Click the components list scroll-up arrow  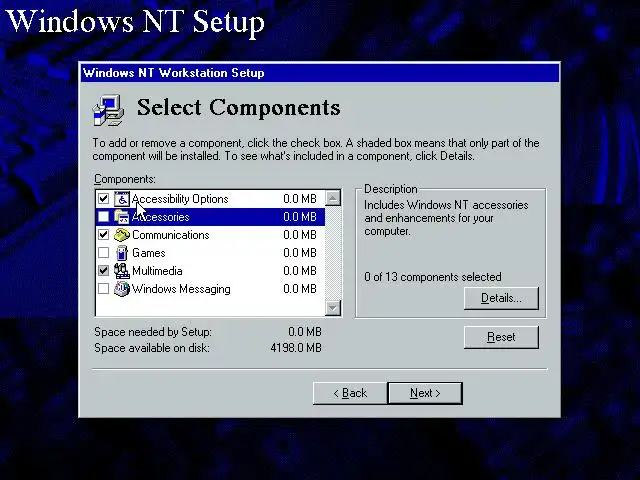click(333, 198)
